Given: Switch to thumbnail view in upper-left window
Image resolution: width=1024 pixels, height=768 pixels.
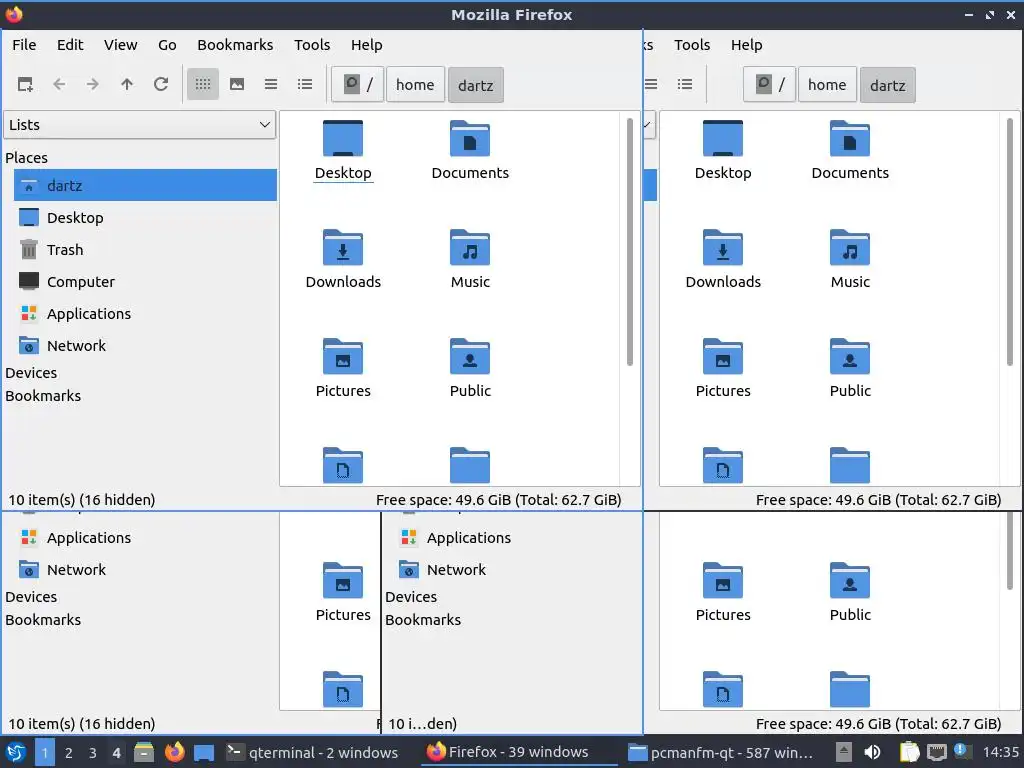Looking at the screenshot, I should [237, 84].
